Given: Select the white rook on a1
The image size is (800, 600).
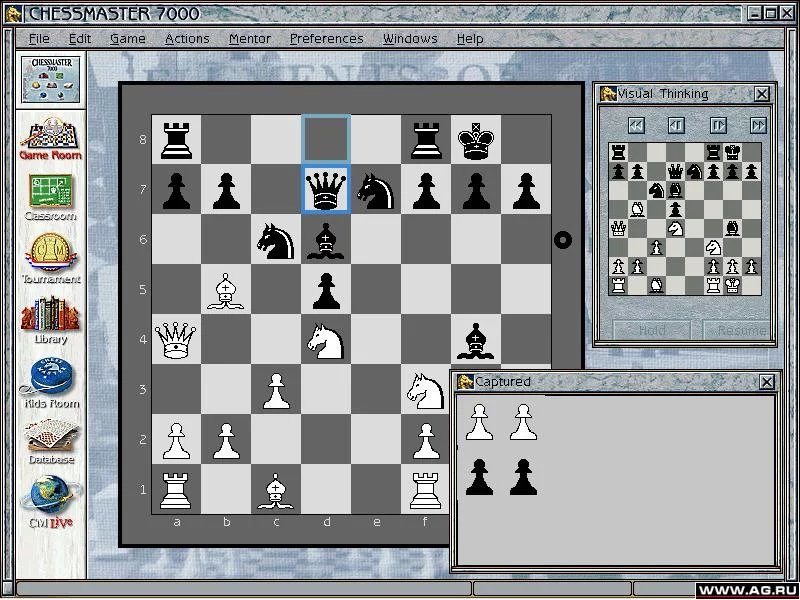Looking at the screenshot, I should (176, 489).
